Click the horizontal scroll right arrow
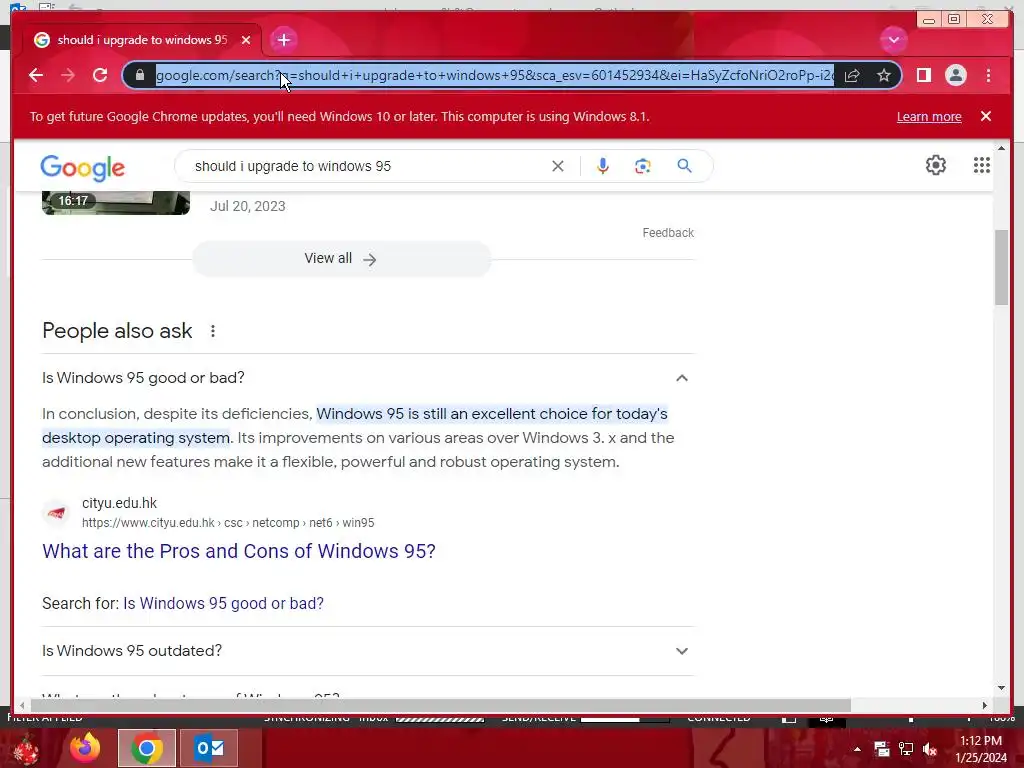This screenshot has width=1024, height=768. (x=985, y=705)
